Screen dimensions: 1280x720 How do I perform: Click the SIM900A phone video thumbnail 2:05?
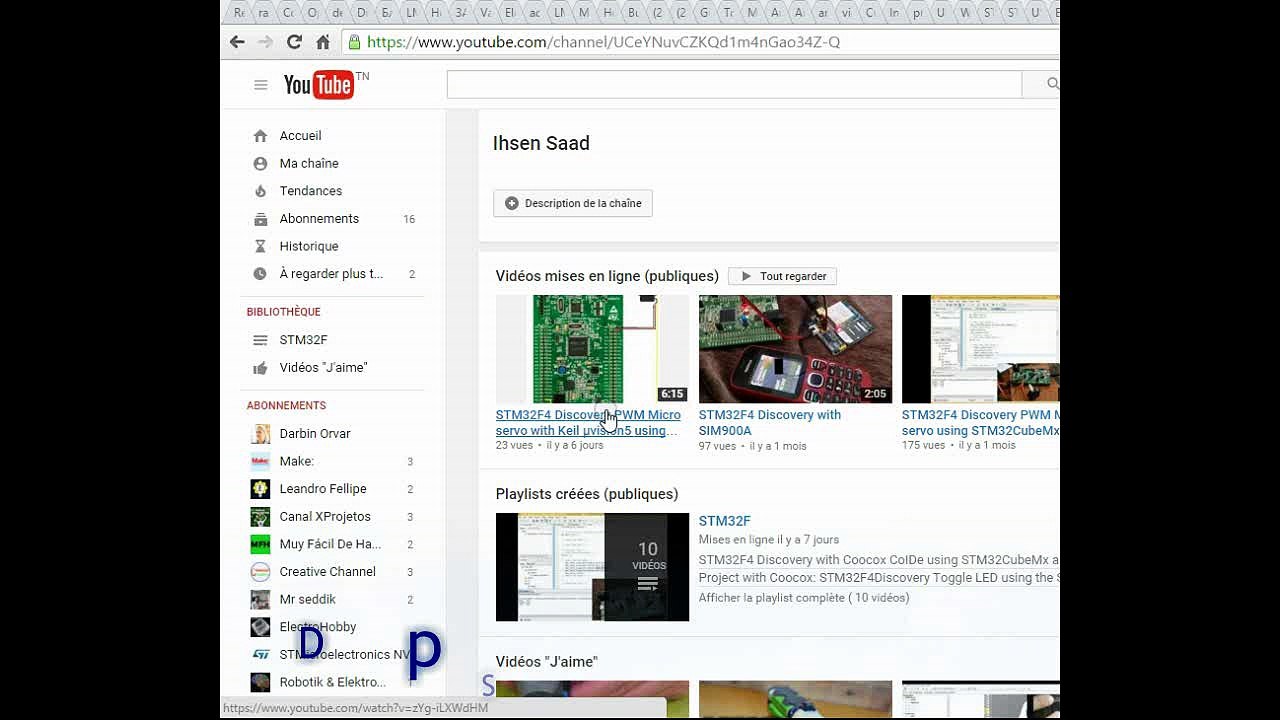pos(795,349)
